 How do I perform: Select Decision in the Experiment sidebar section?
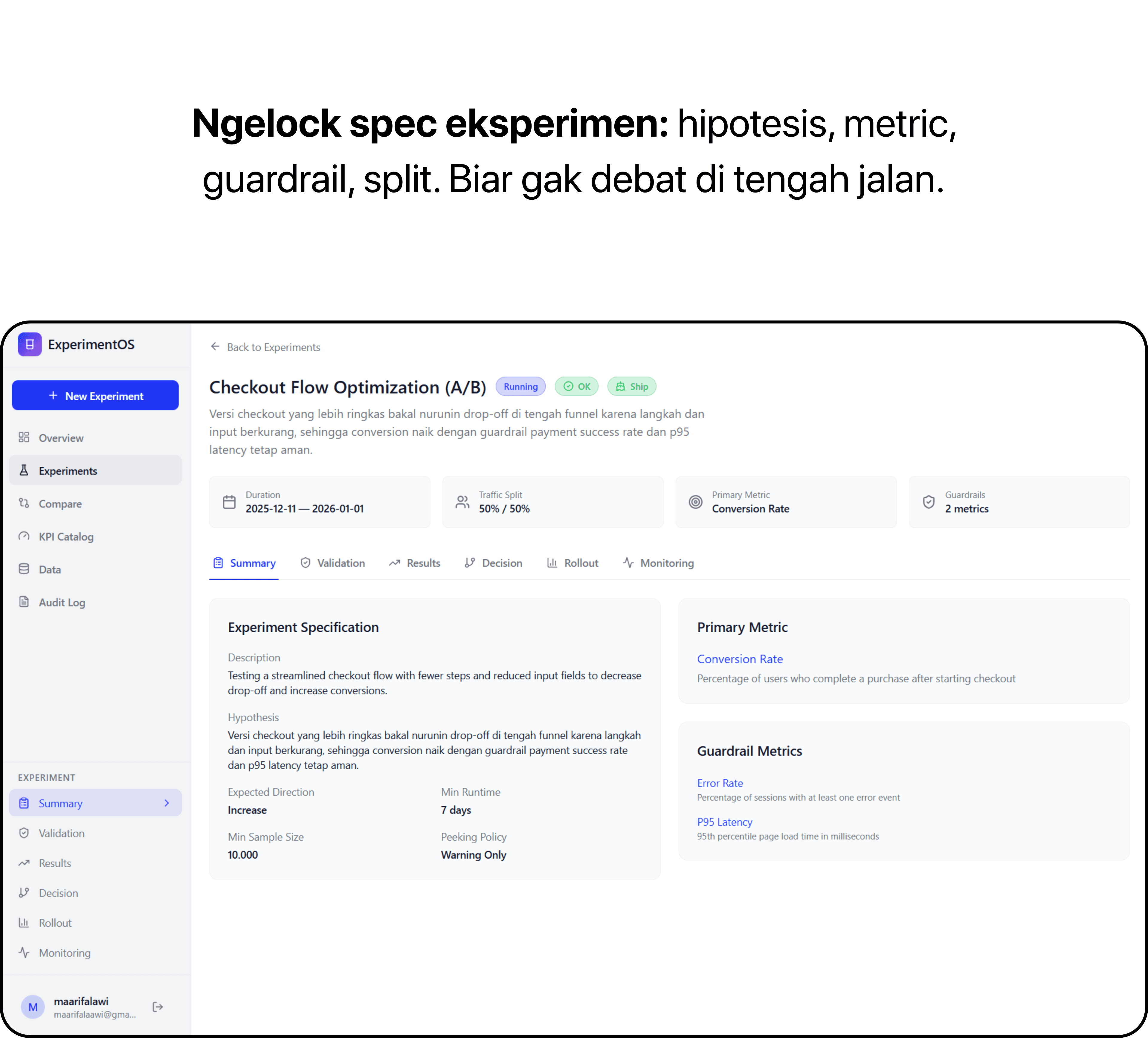(58, 893)
